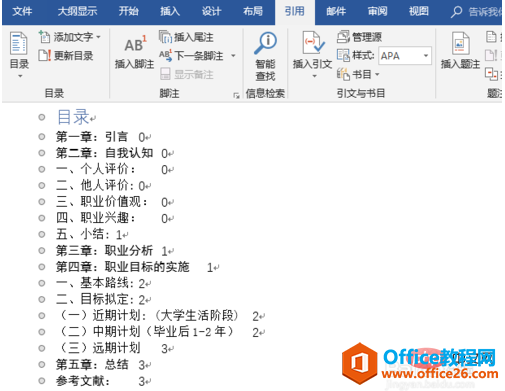Click the line 第一章：引言
This screenshot has height=391, width=505.
point(92,137)
